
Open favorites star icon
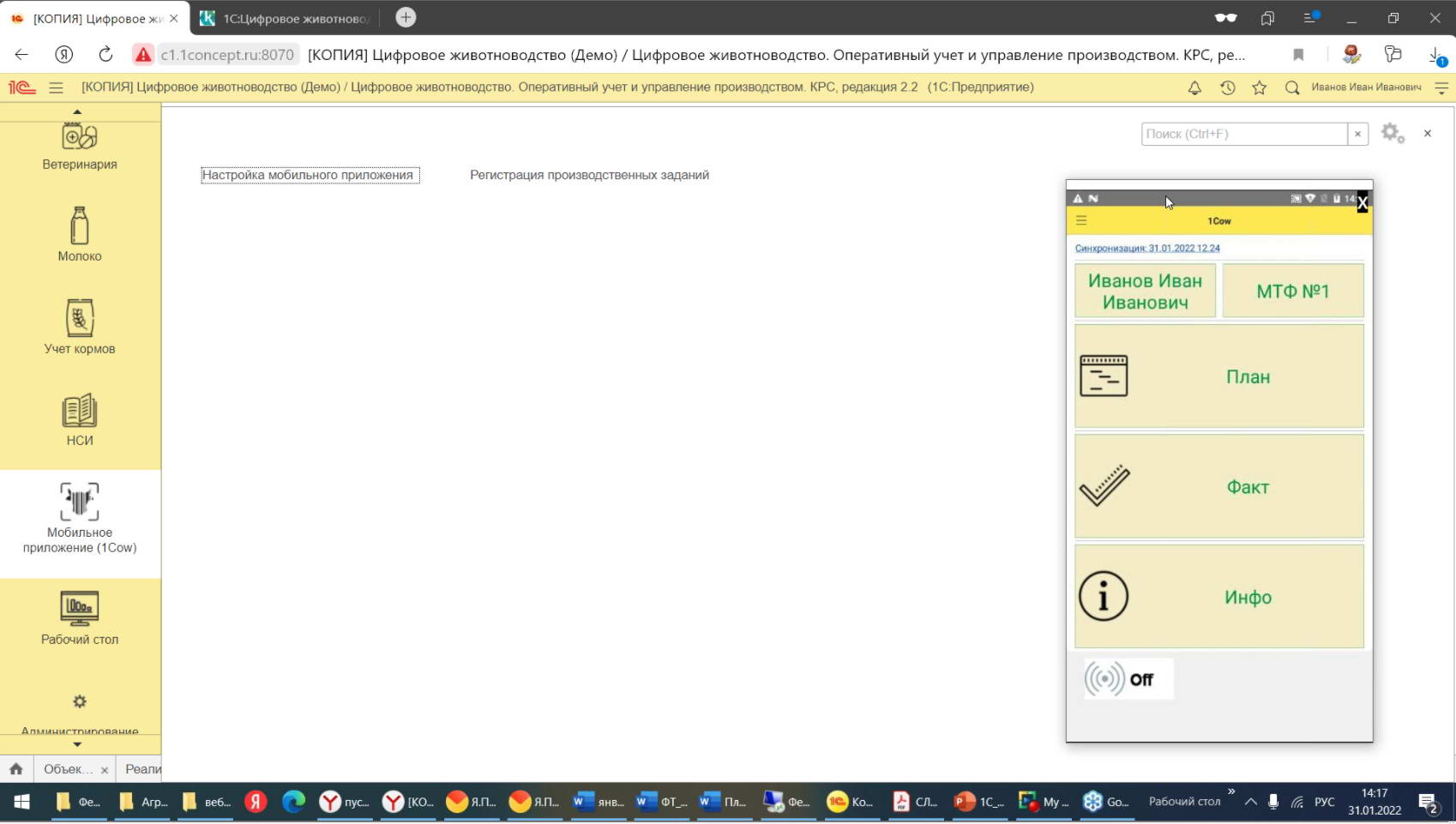click(1260, 87)
